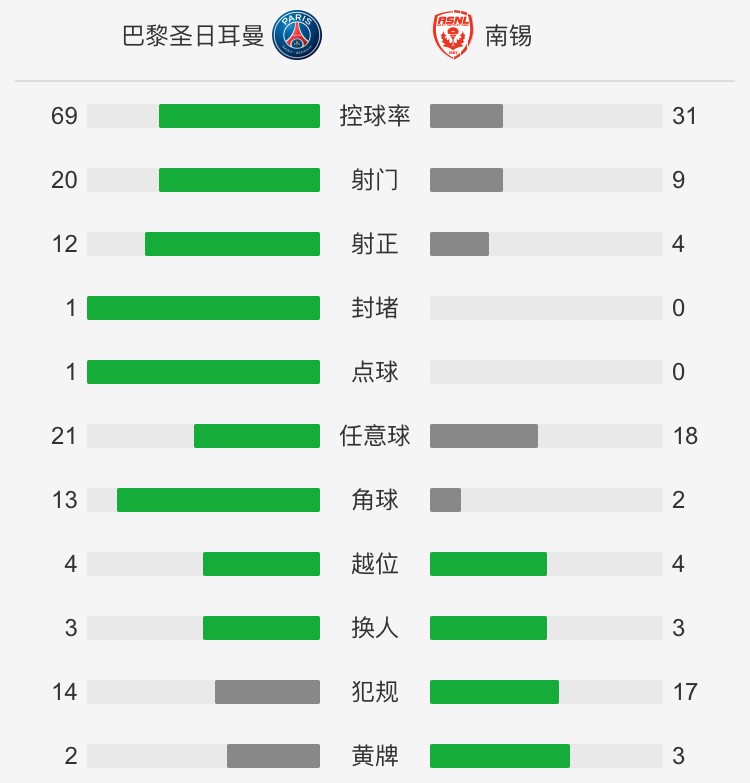The height and width of the screenshot is (783, 750).
Task: Click the right green 换人 bar
Action: (488, 628)
